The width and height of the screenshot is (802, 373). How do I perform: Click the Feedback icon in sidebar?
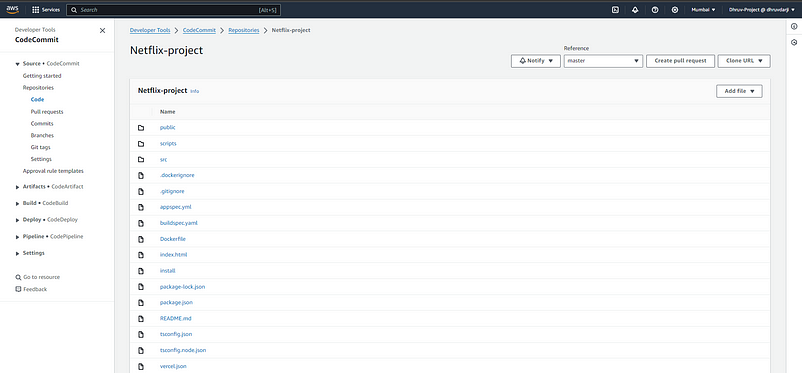[x=18, y=289]
